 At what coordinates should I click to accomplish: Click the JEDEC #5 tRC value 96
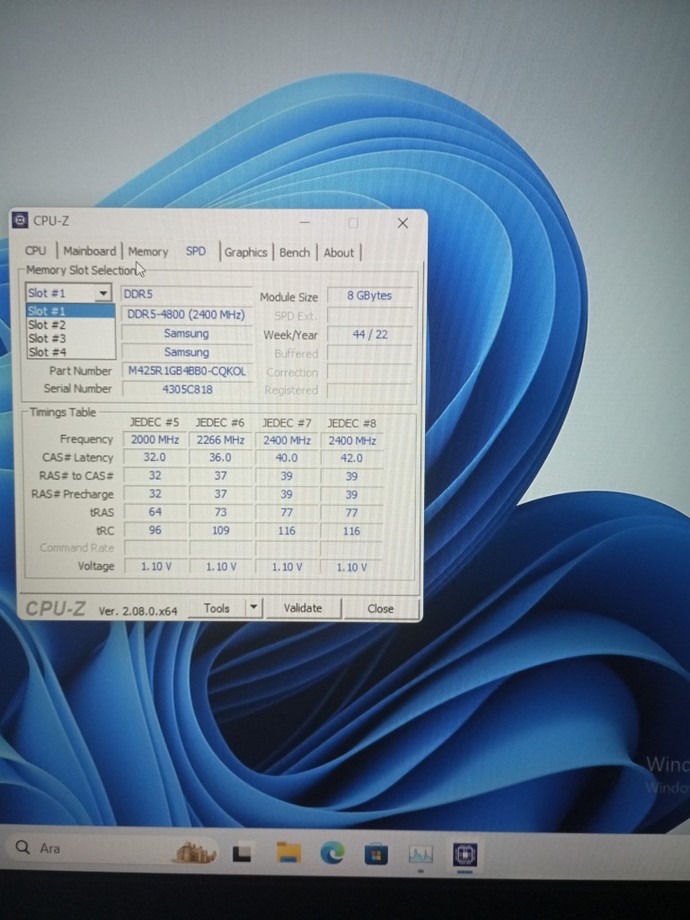point(155,530)
